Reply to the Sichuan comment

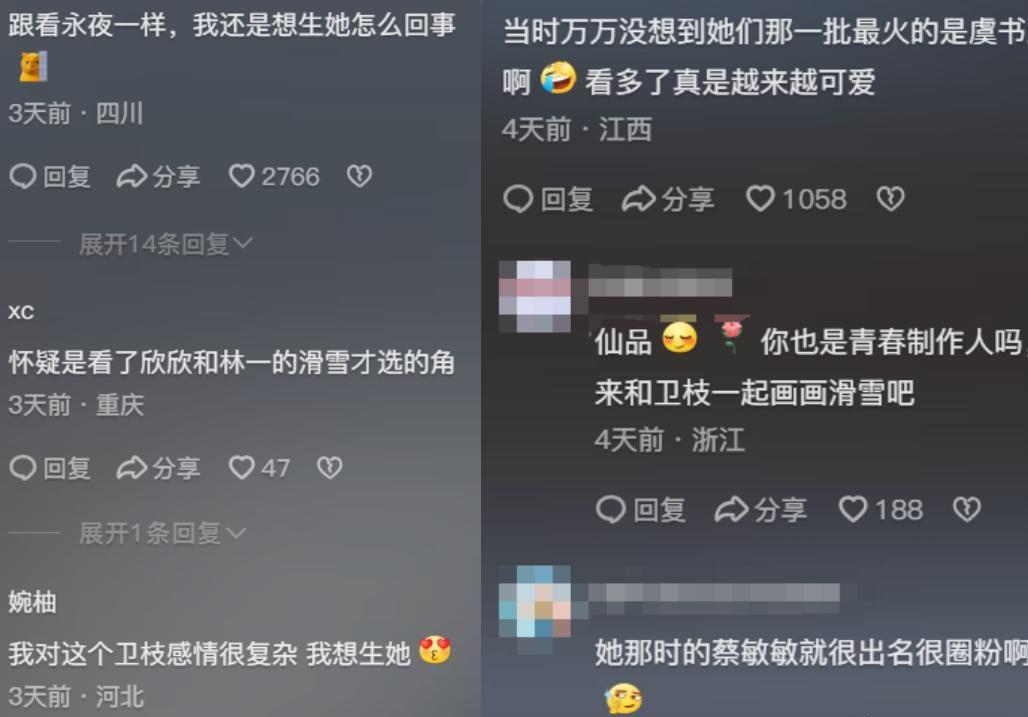tap(50, 176)
